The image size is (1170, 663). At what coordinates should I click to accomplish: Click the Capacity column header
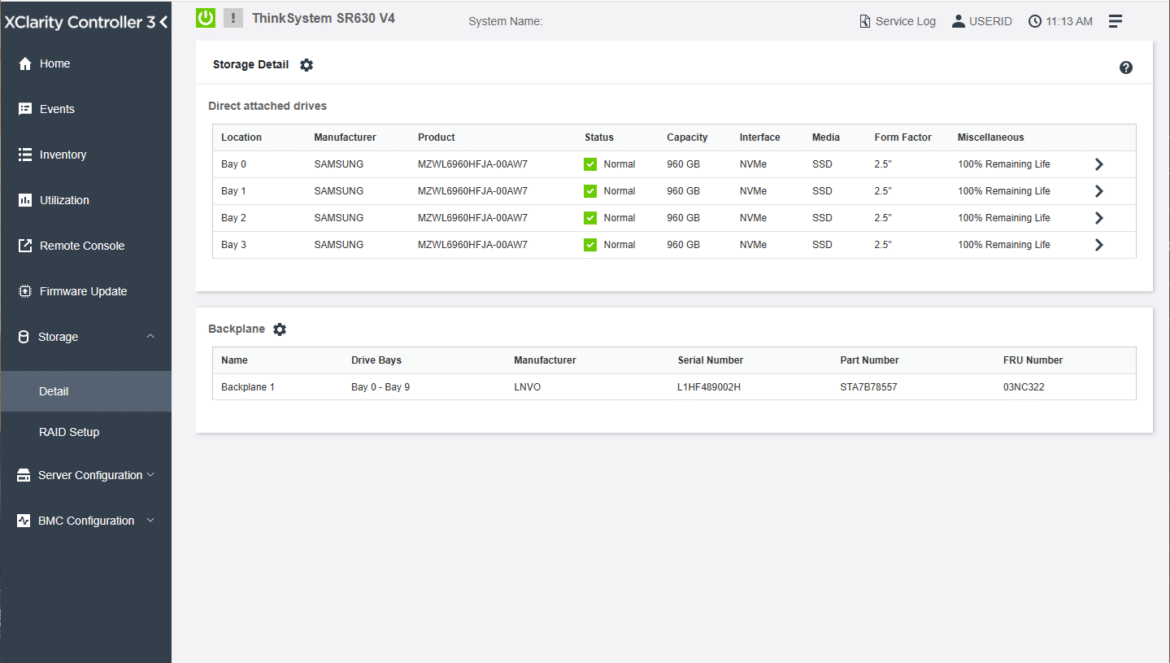[x=687, y=137]
